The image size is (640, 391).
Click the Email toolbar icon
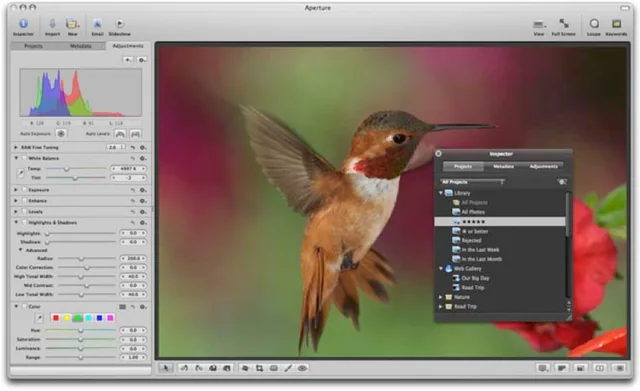pyautogui.click(x=97, y=24)
